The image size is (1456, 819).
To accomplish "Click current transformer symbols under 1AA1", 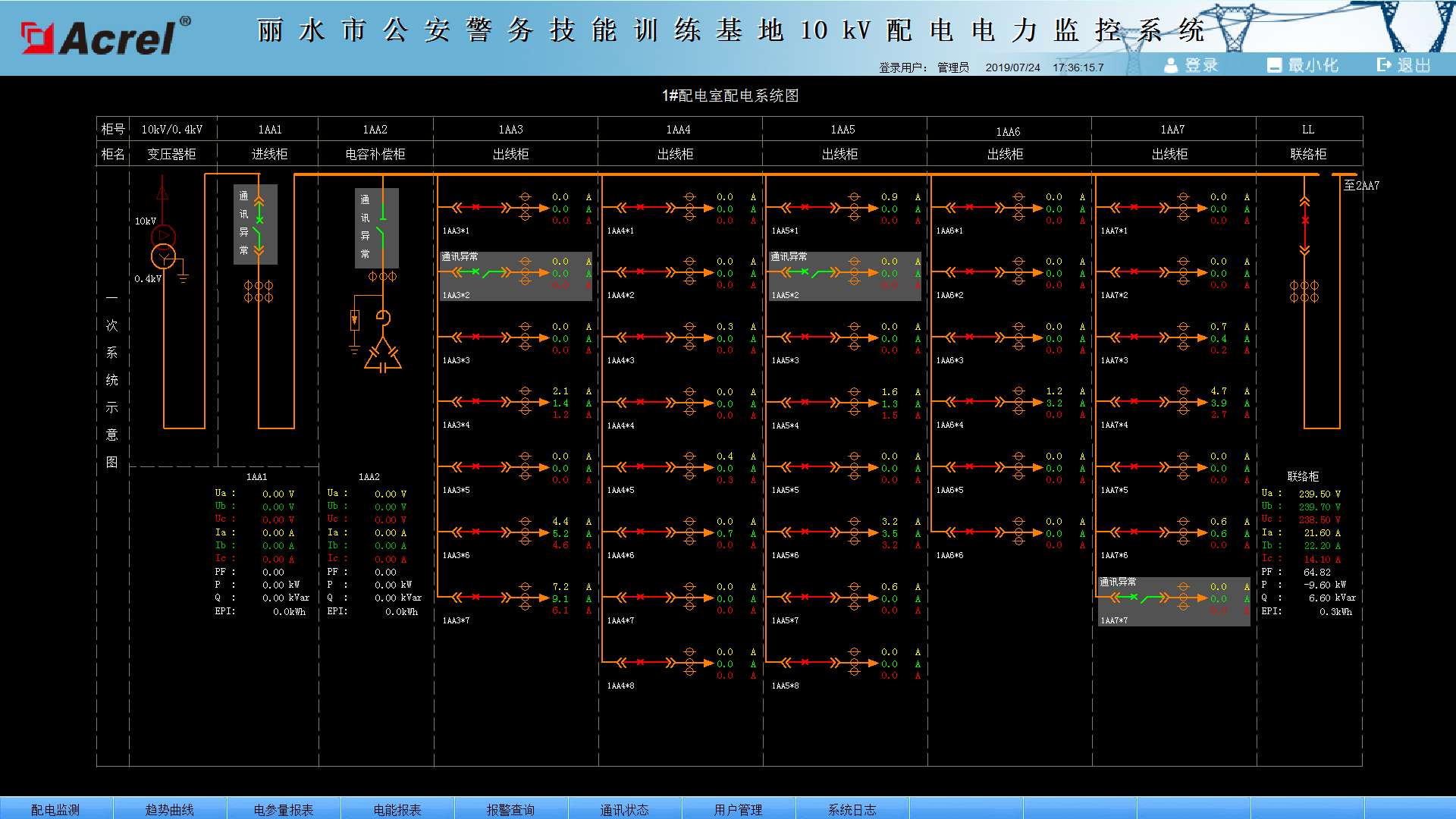I will click(x=259, y=291).
